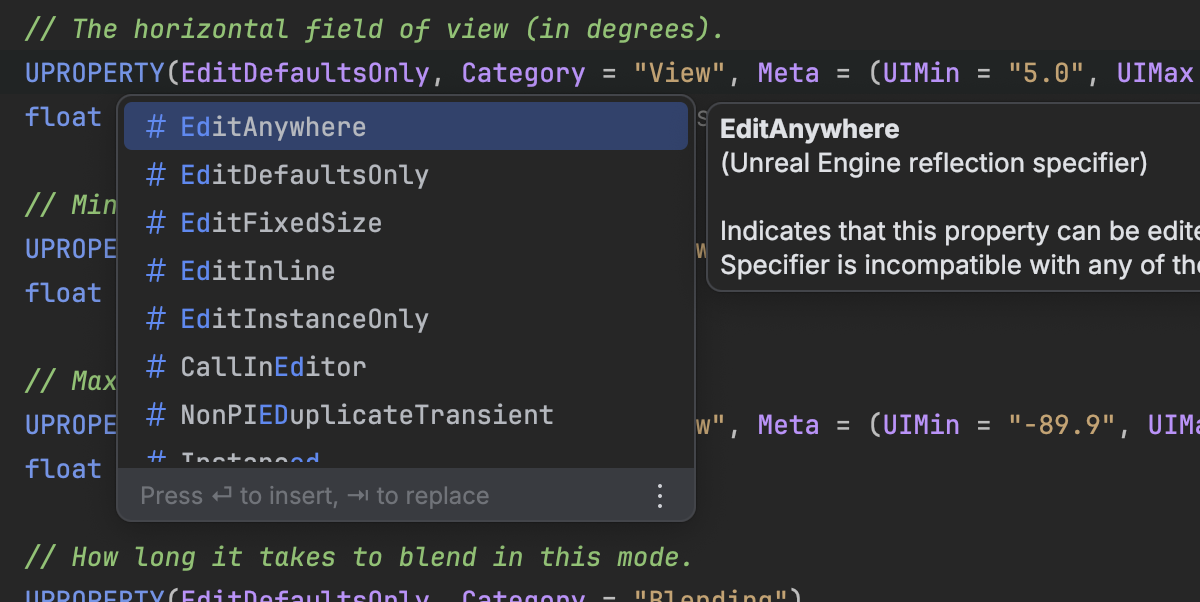Select the EditAnywhere completion suggestion
Viewport: 1200px width, 602px height.
point(273,127)
